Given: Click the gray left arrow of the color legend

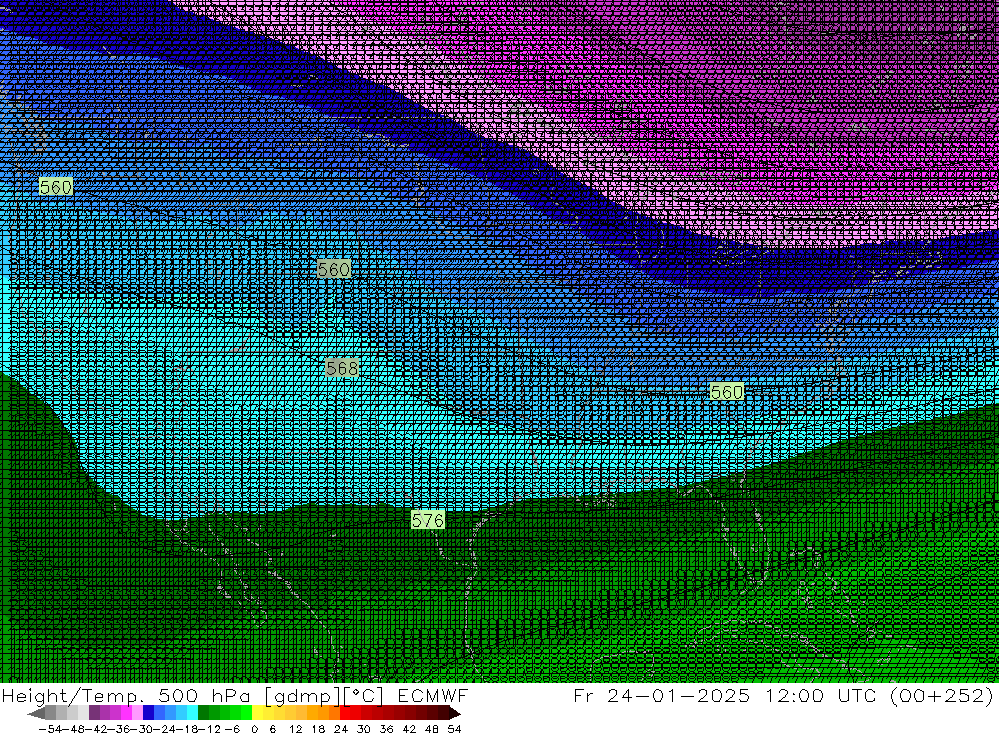Looking at the screenshot, I should tap(36, 714).
